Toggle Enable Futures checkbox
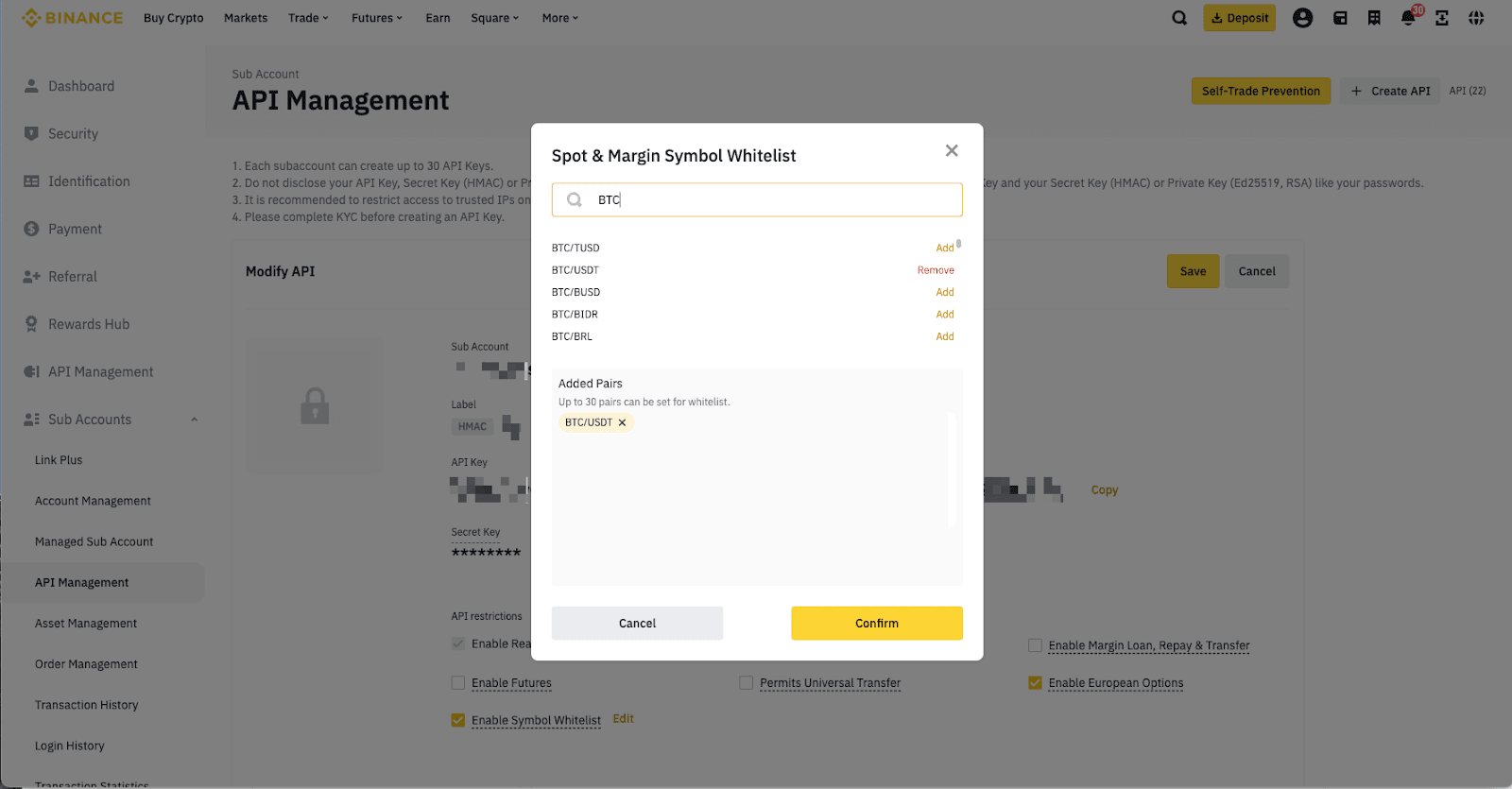Viewport: 1512px width, 789px height. point(458,682)
